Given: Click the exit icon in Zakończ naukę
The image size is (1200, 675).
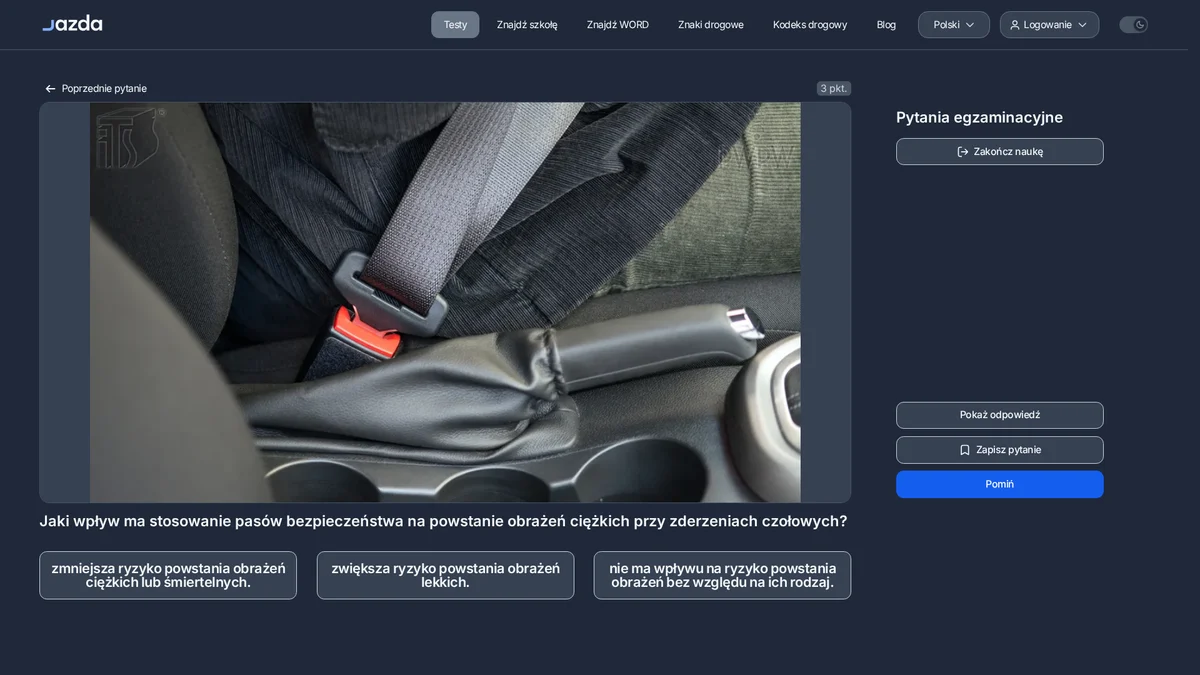Looking at the screenshot, I should pyautogui.click(x=963, y=152).
